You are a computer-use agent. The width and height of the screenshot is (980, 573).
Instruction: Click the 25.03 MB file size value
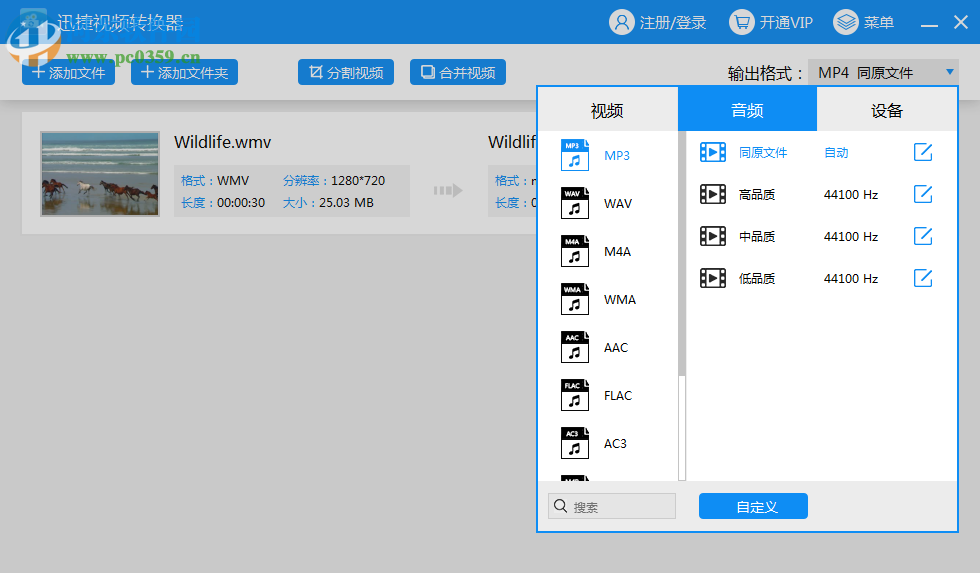coord(346,202)
